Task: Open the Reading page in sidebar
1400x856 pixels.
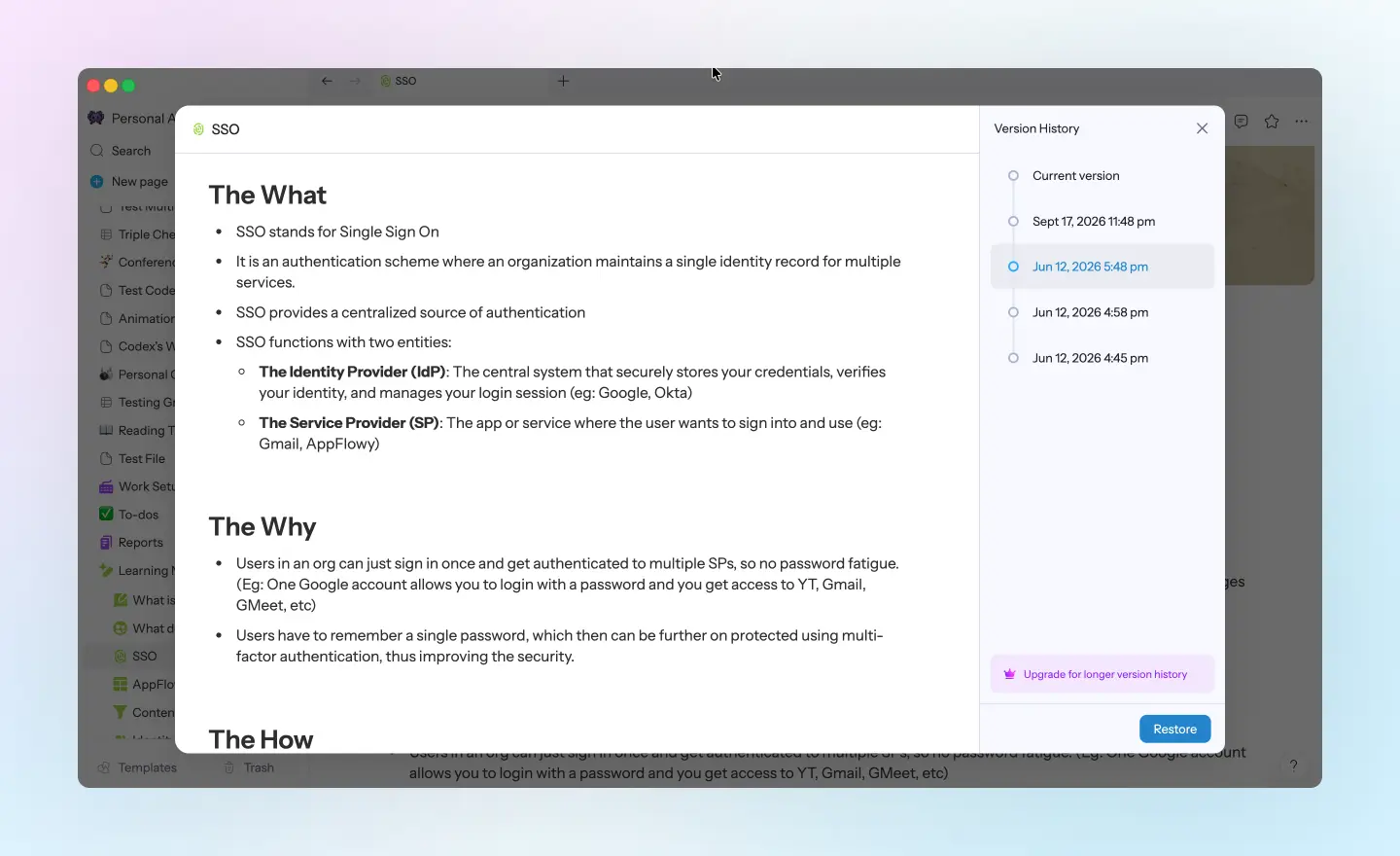Action: (137, 431)
